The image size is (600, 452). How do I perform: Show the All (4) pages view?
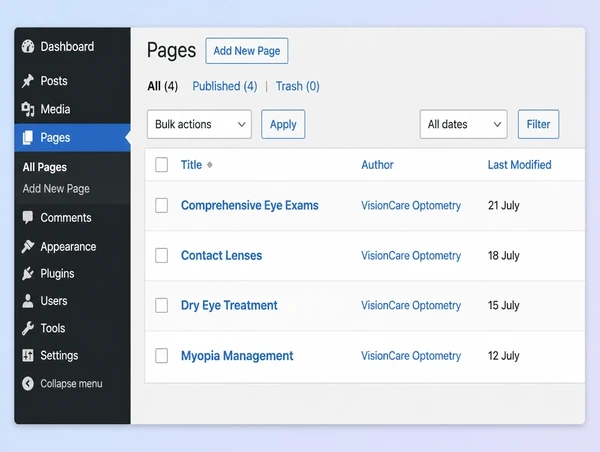[x=163, y=86]
